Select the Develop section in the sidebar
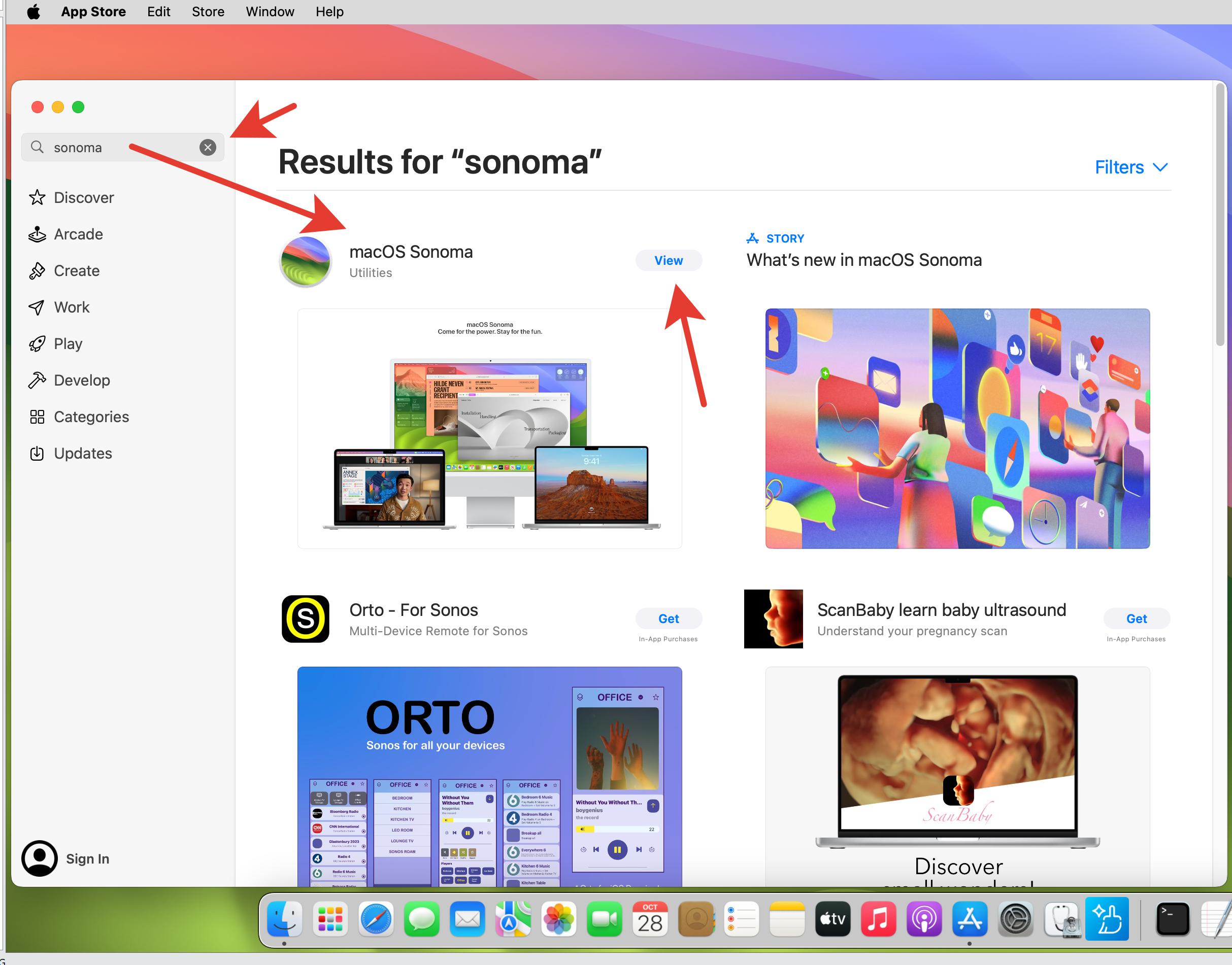 point(69,380)
